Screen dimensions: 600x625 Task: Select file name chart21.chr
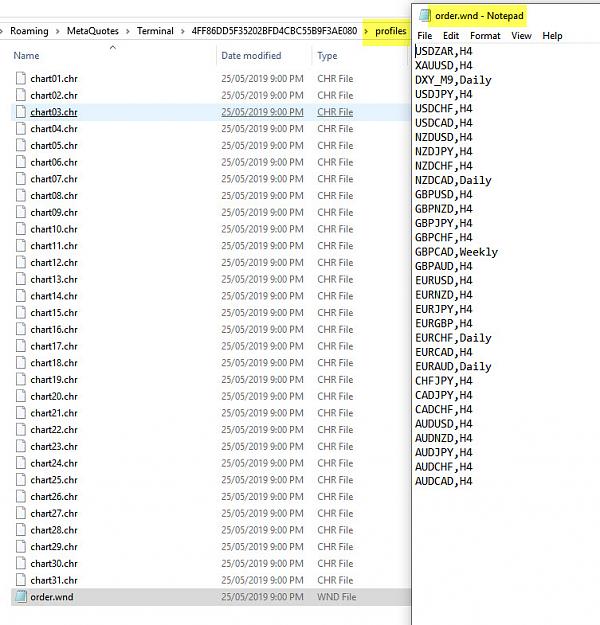(x=54, y=413)
